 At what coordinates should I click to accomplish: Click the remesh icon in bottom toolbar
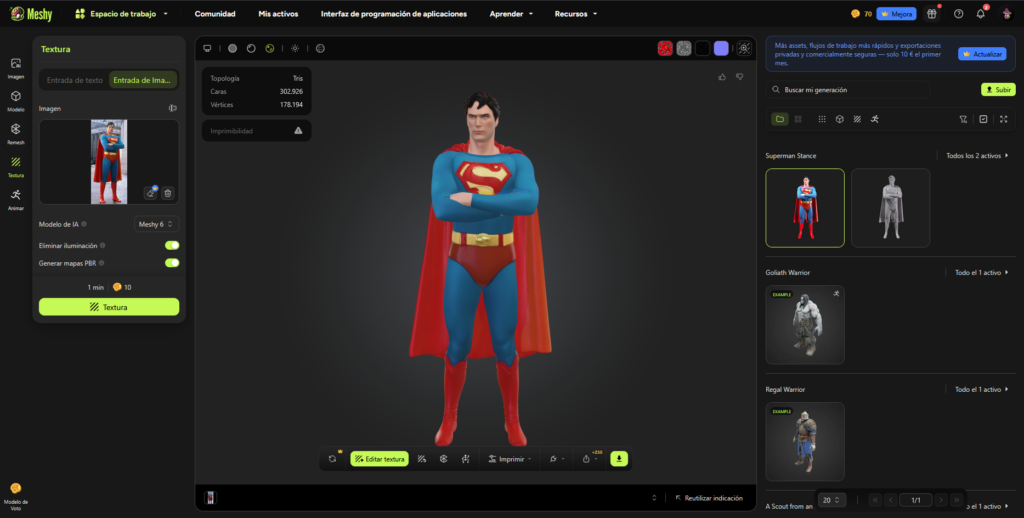pos(443,459)
